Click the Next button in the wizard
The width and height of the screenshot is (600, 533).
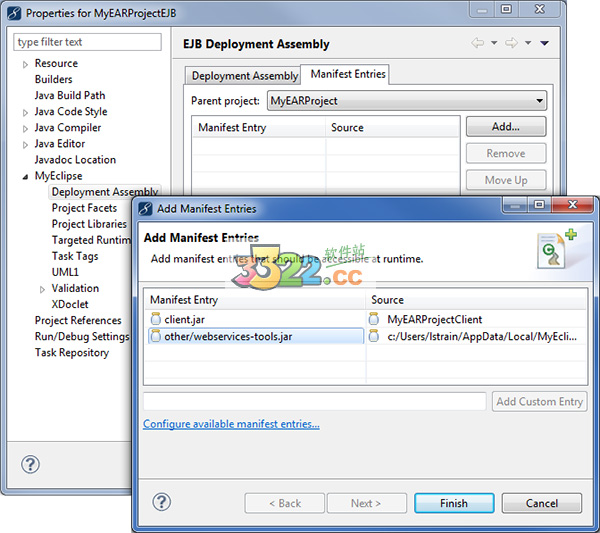click(367, 503)
